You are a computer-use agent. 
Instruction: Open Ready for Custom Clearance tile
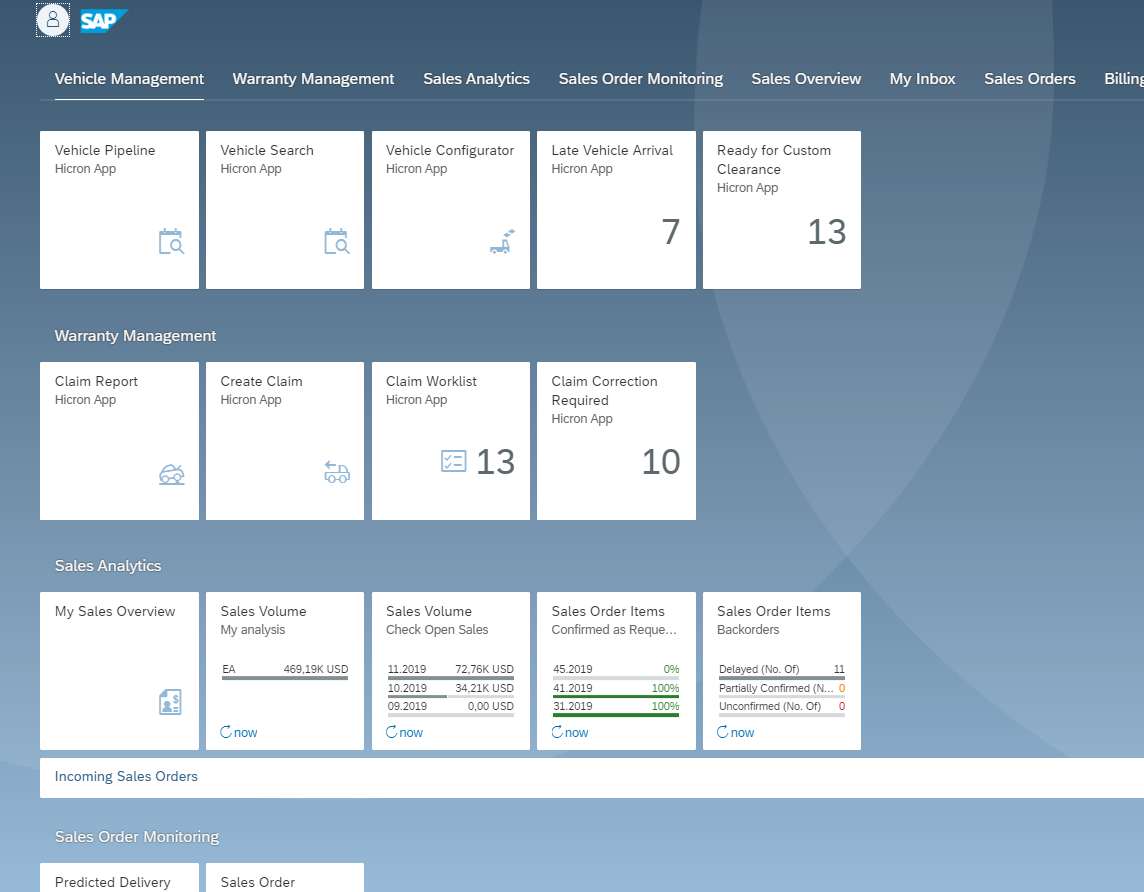(x=782, y=210)
